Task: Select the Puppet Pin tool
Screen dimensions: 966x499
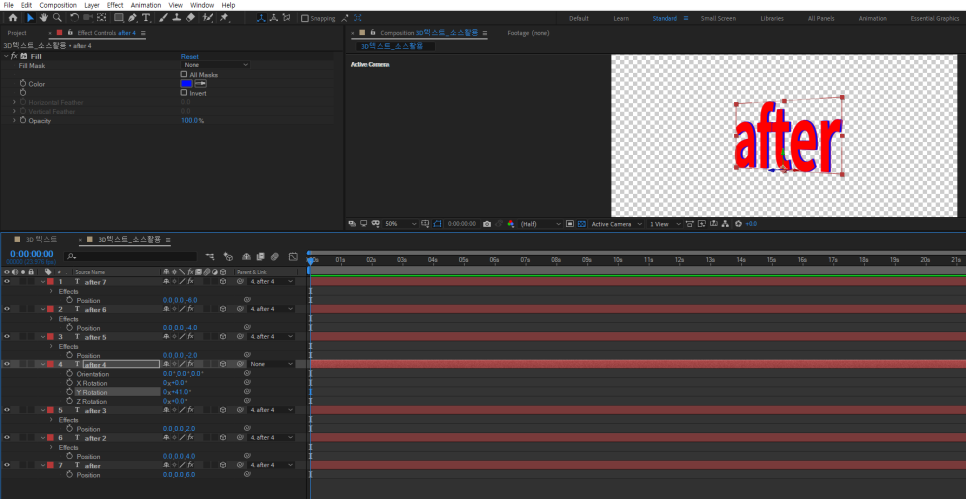Action: tap(224, 18)
